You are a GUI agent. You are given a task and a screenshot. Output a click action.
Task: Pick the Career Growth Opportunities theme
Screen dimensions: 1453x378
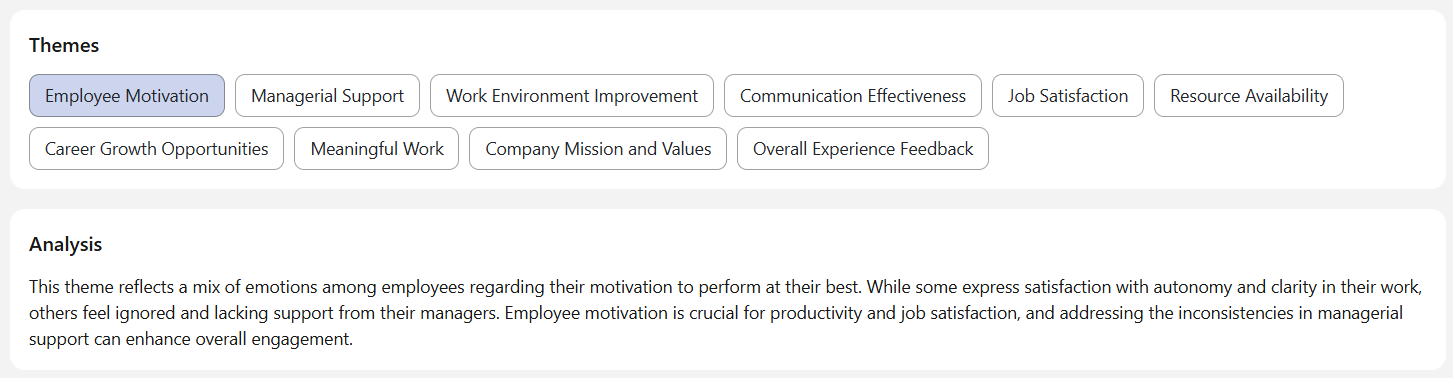(157, 149)
